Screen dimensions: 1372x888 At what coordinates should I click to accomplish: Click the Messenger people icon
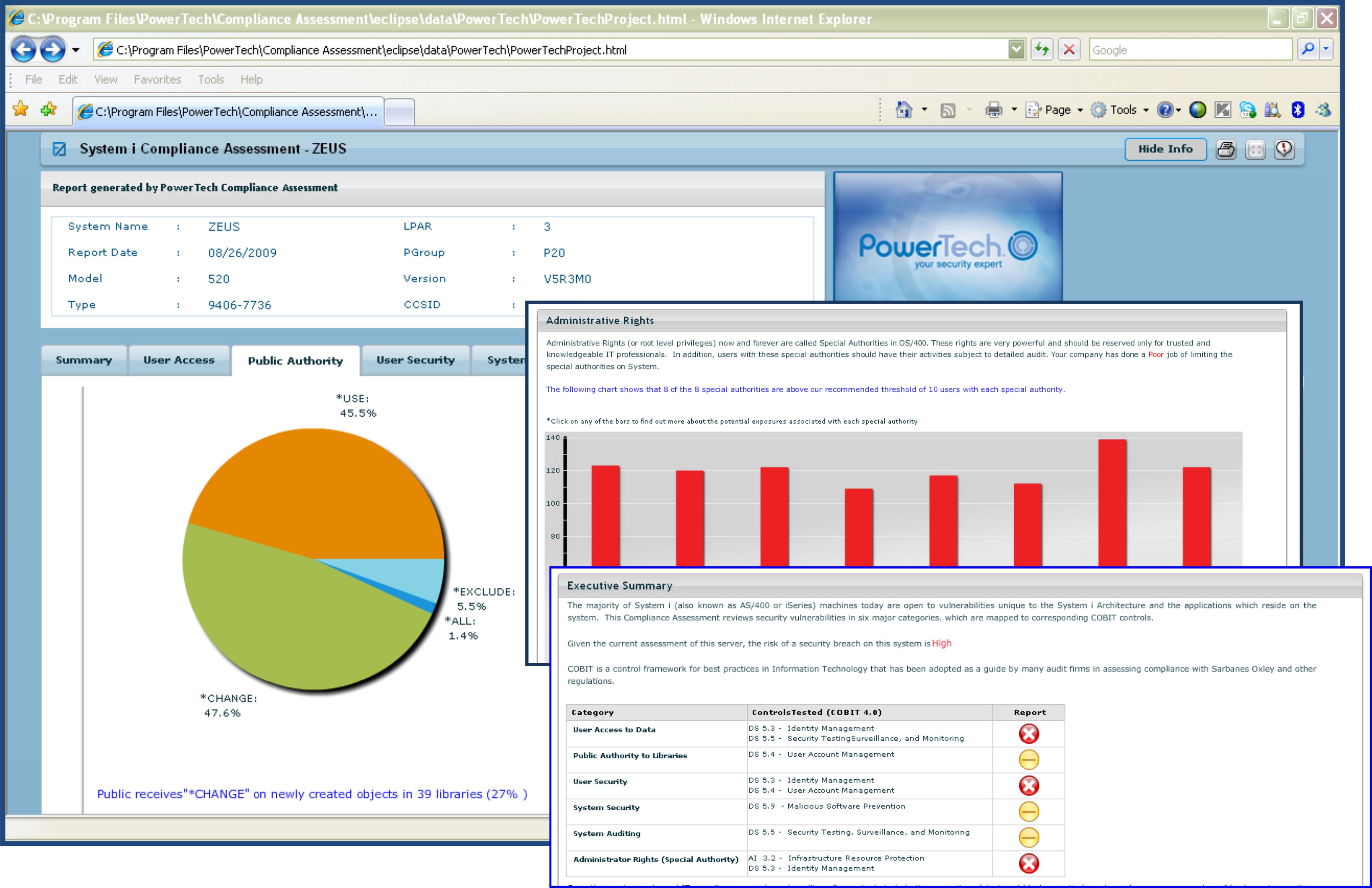click(1324, 109)
